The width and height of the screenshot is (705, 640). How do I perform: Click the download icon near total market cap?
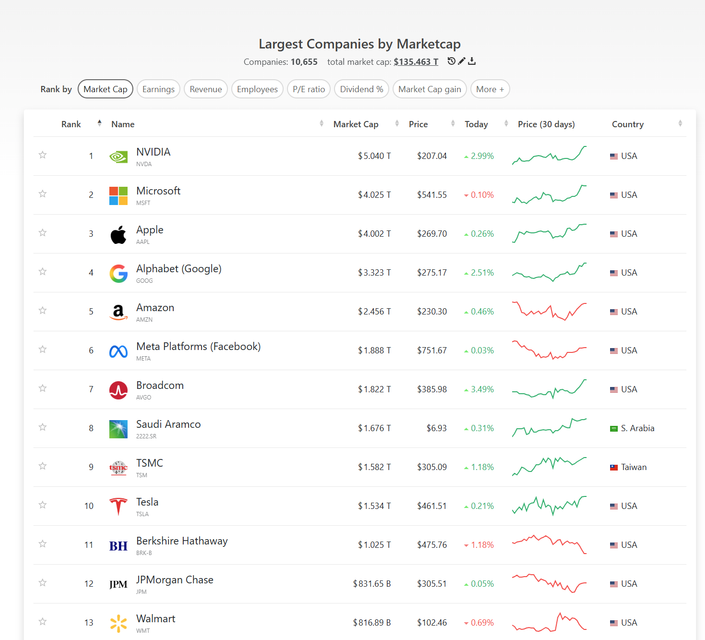(472, 61)
